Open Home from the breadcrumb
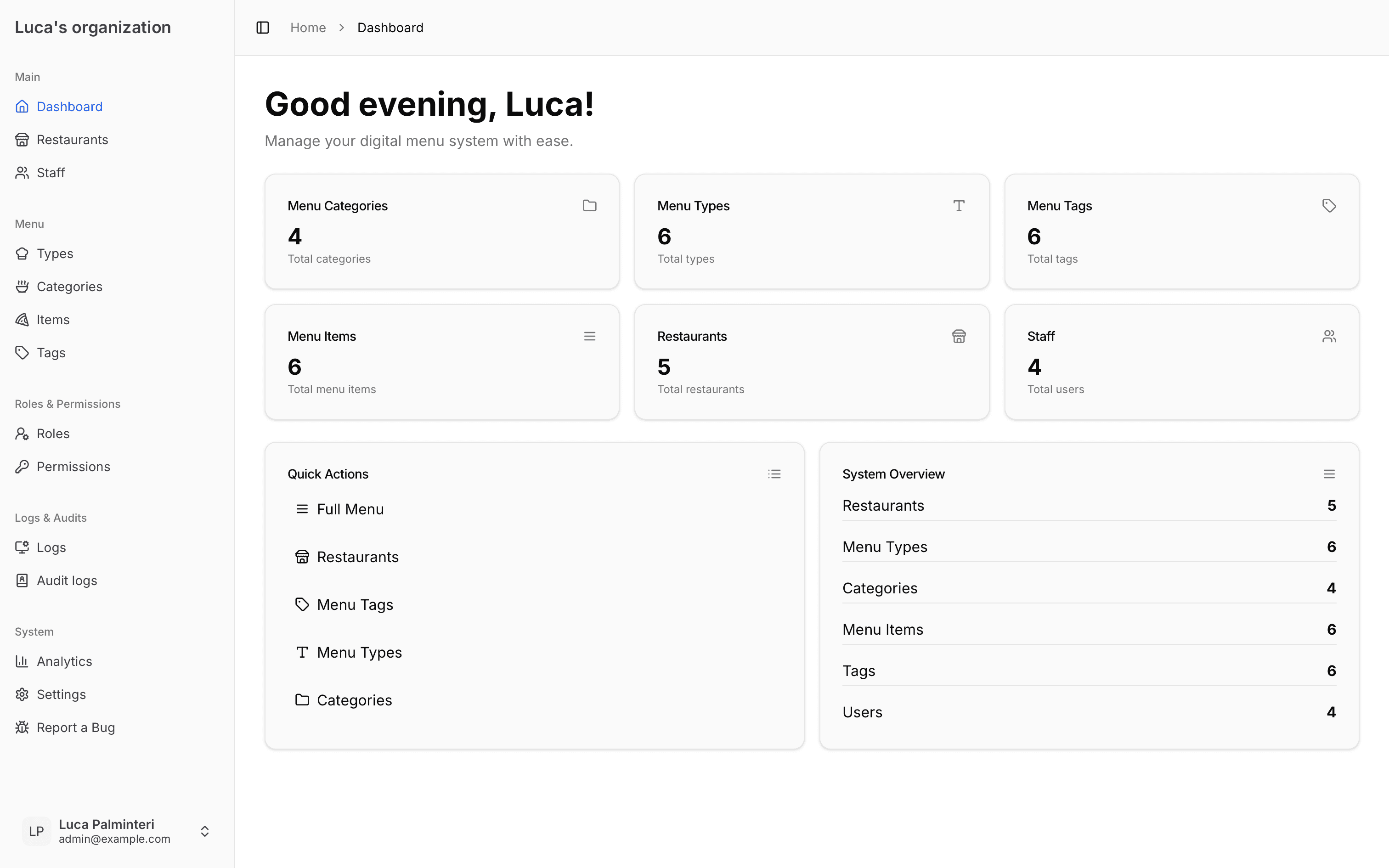1389x868 pixels. pos(308,27)
